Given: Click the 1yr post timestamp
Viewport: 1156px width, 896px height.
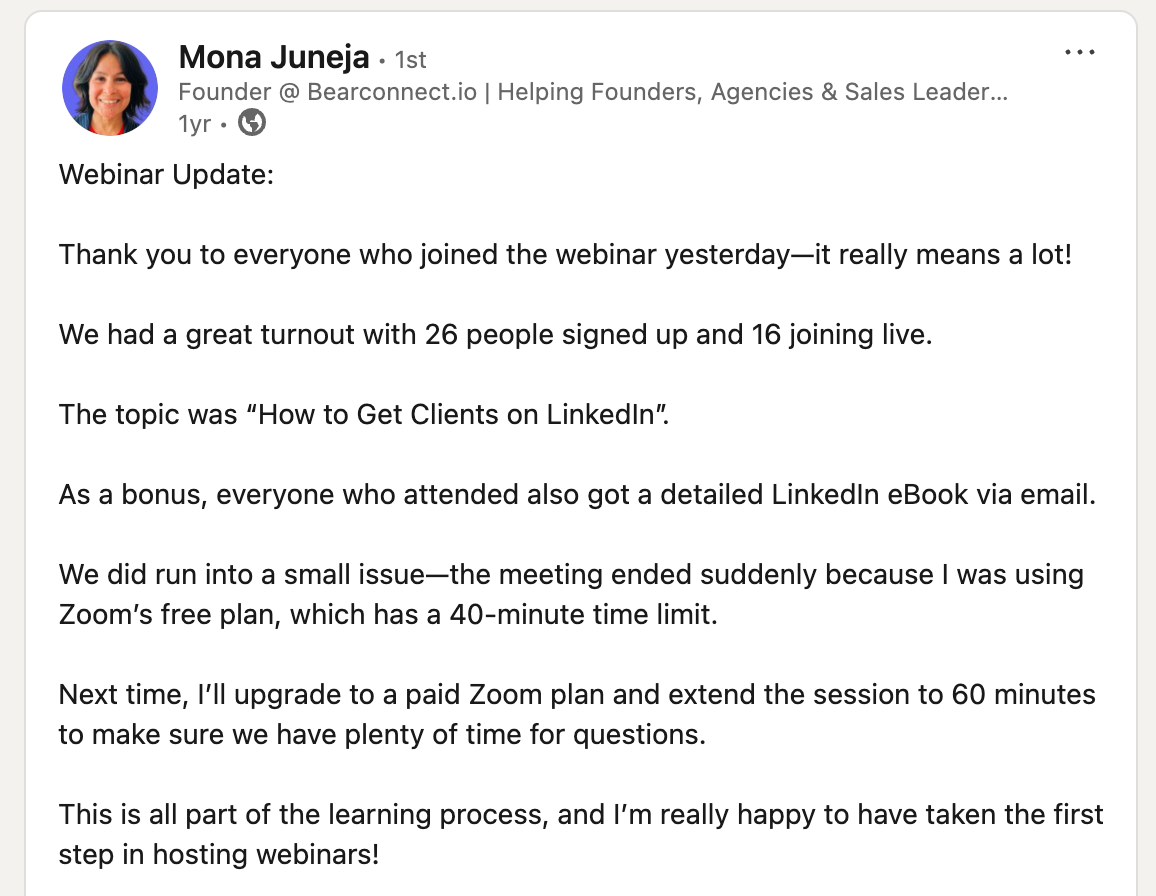Looking at the screenshot, I should 194,125.
